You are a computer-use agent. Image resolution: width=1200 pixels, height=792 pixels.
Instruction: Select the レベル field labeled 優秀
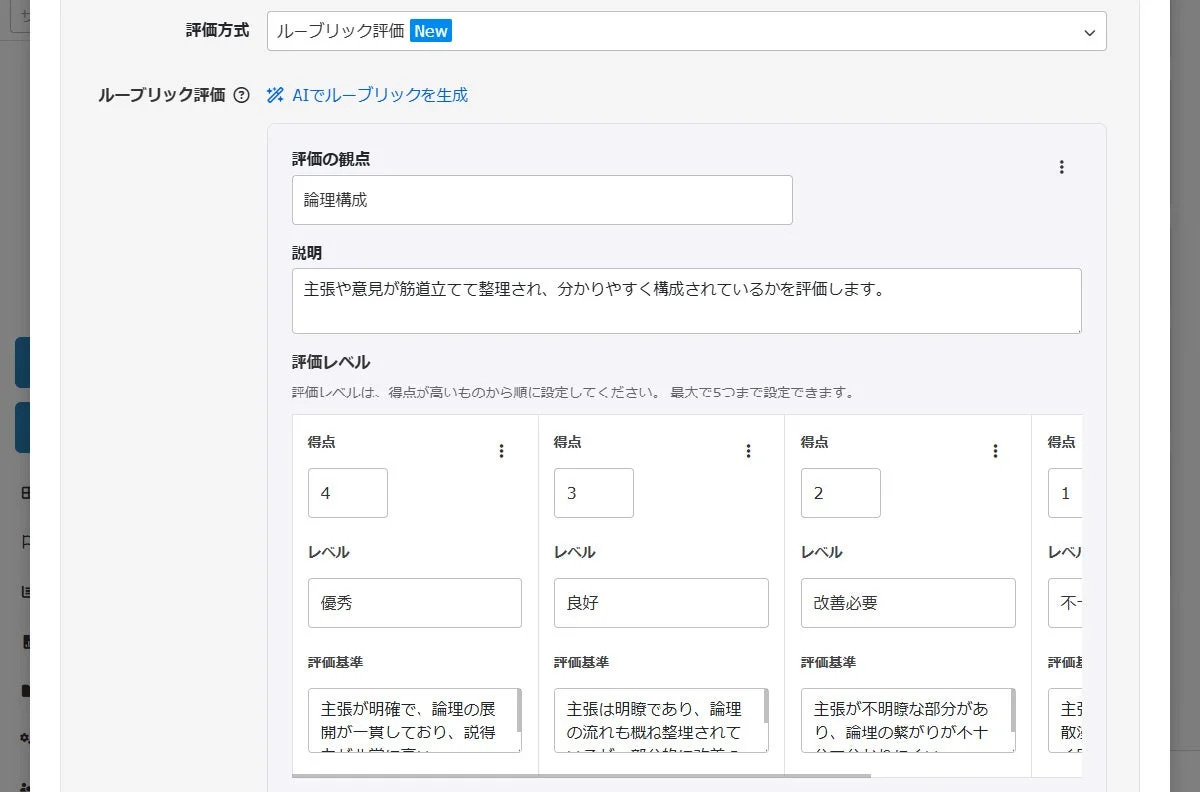[x=414, y=603]
